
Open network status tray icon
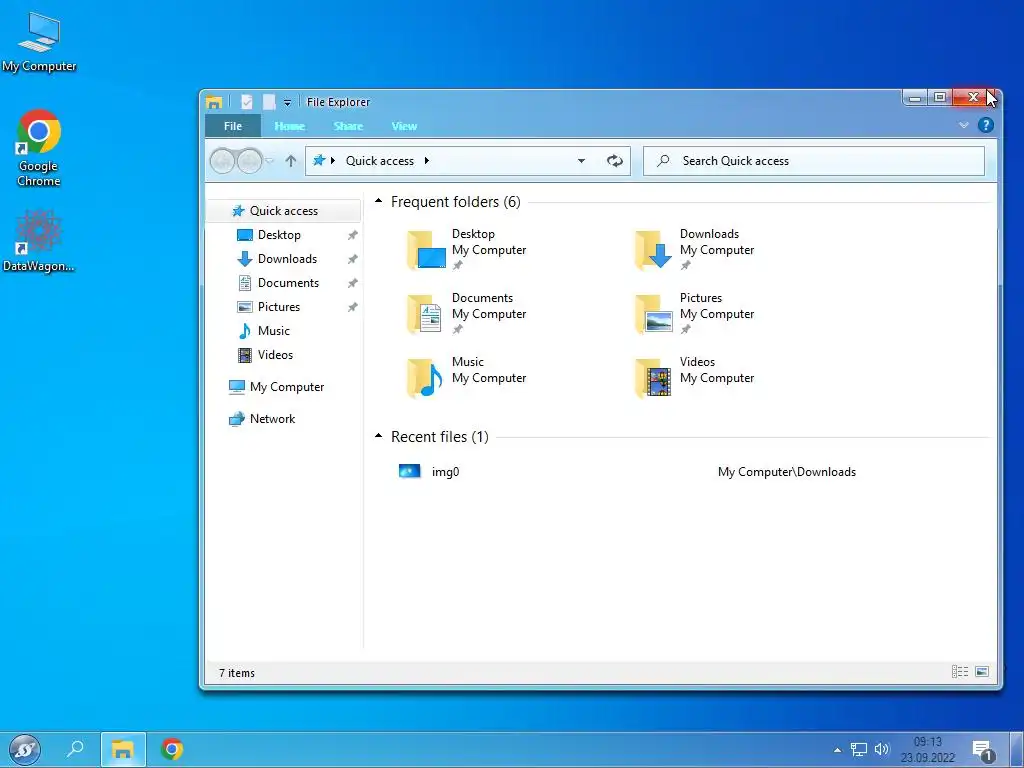coord(858,749)
